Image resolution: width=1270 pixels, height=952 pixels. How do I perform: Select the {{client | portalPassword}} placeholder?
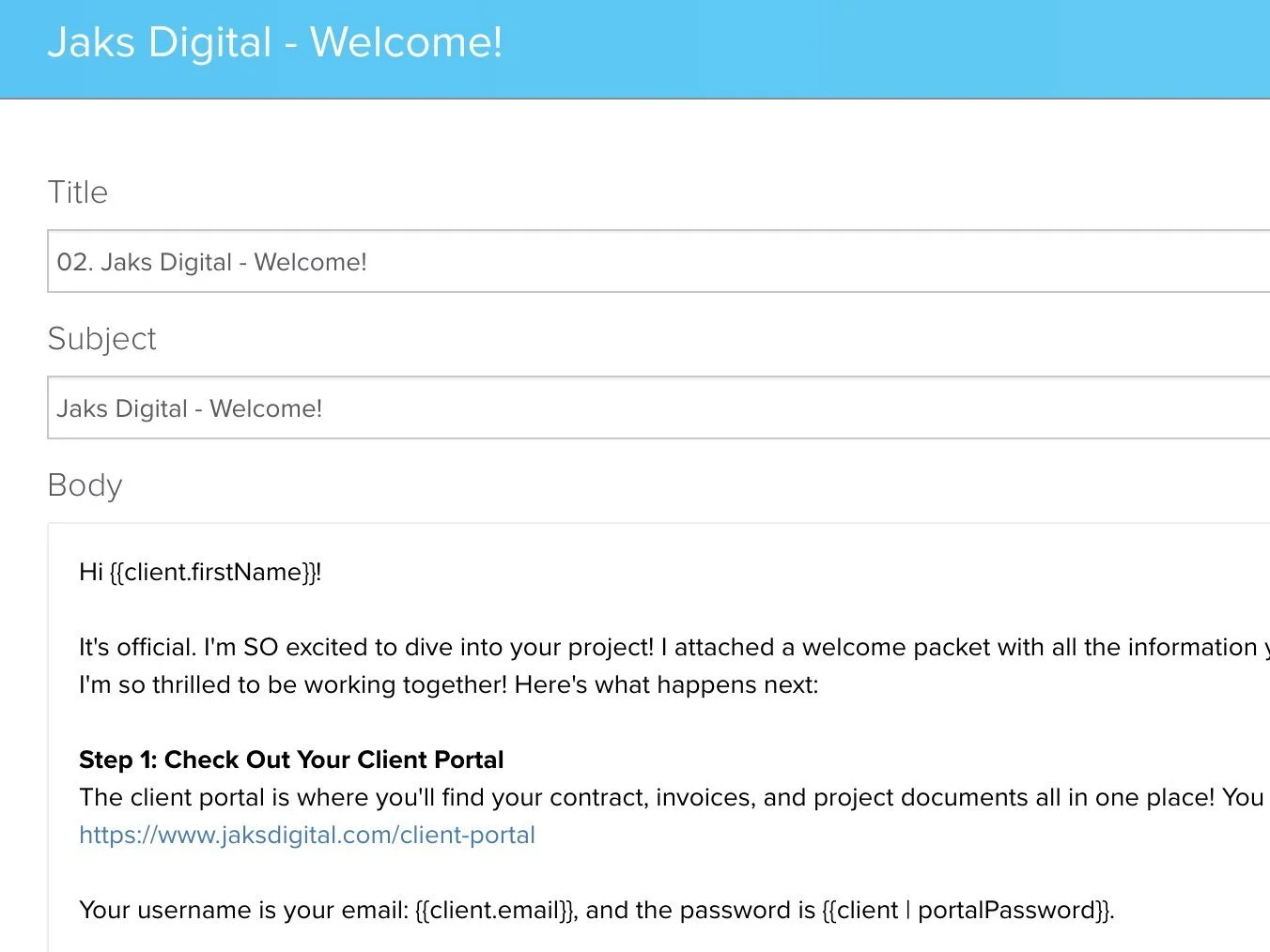[966, 910]
